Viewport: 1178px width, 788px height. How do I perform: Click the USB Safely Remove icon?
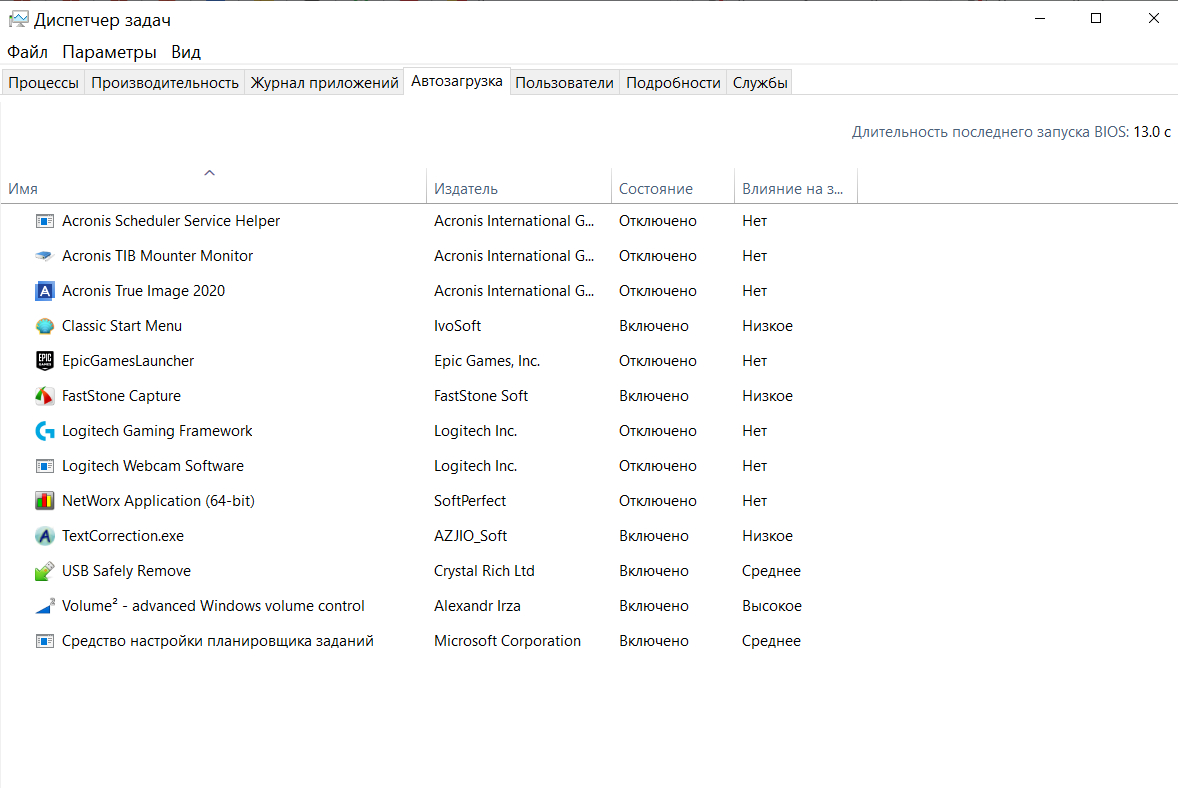(x=44, y=571)
